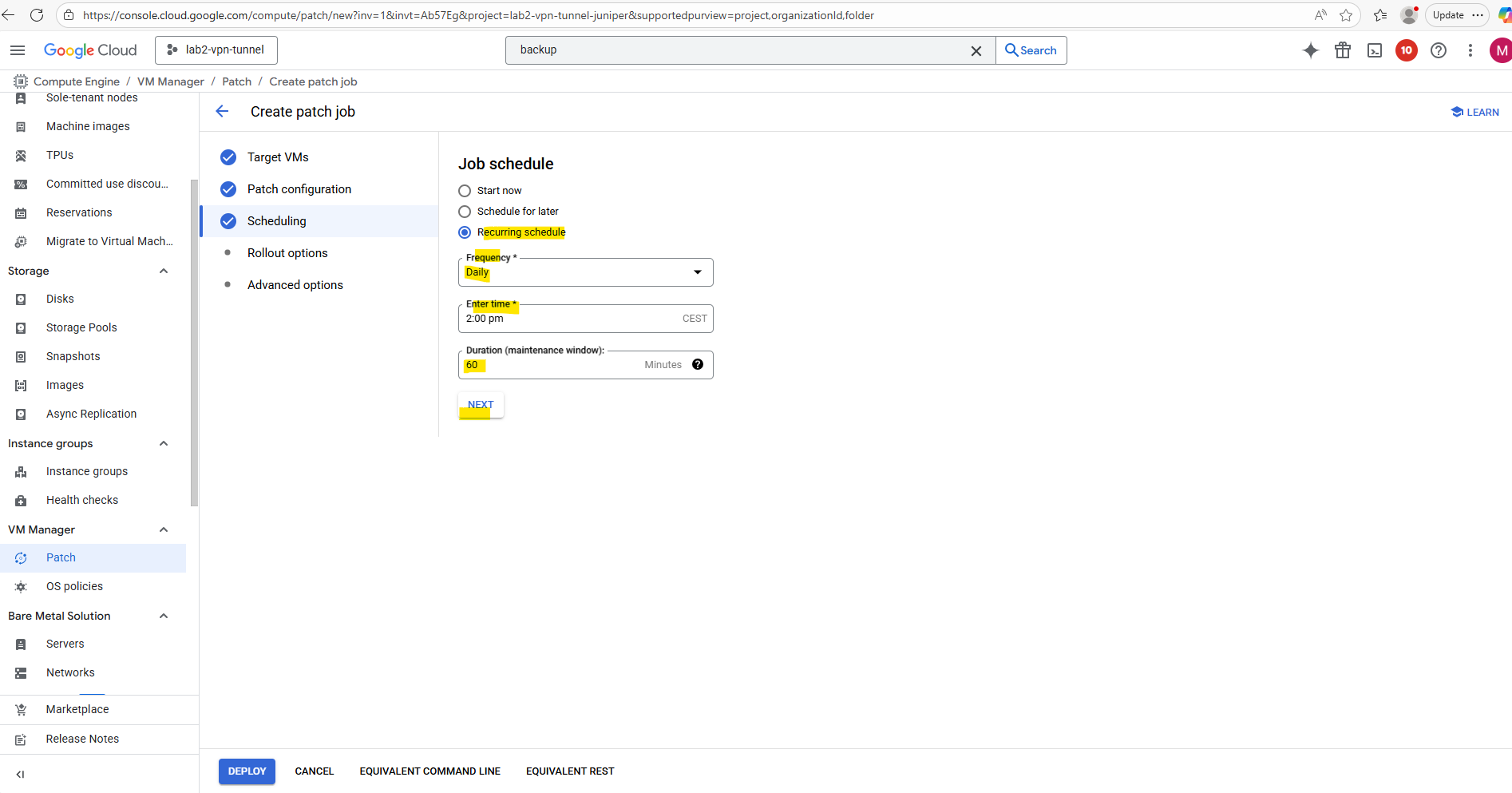
Task: Show duration maintenance window help tooltip
Action: coord(698,365)
